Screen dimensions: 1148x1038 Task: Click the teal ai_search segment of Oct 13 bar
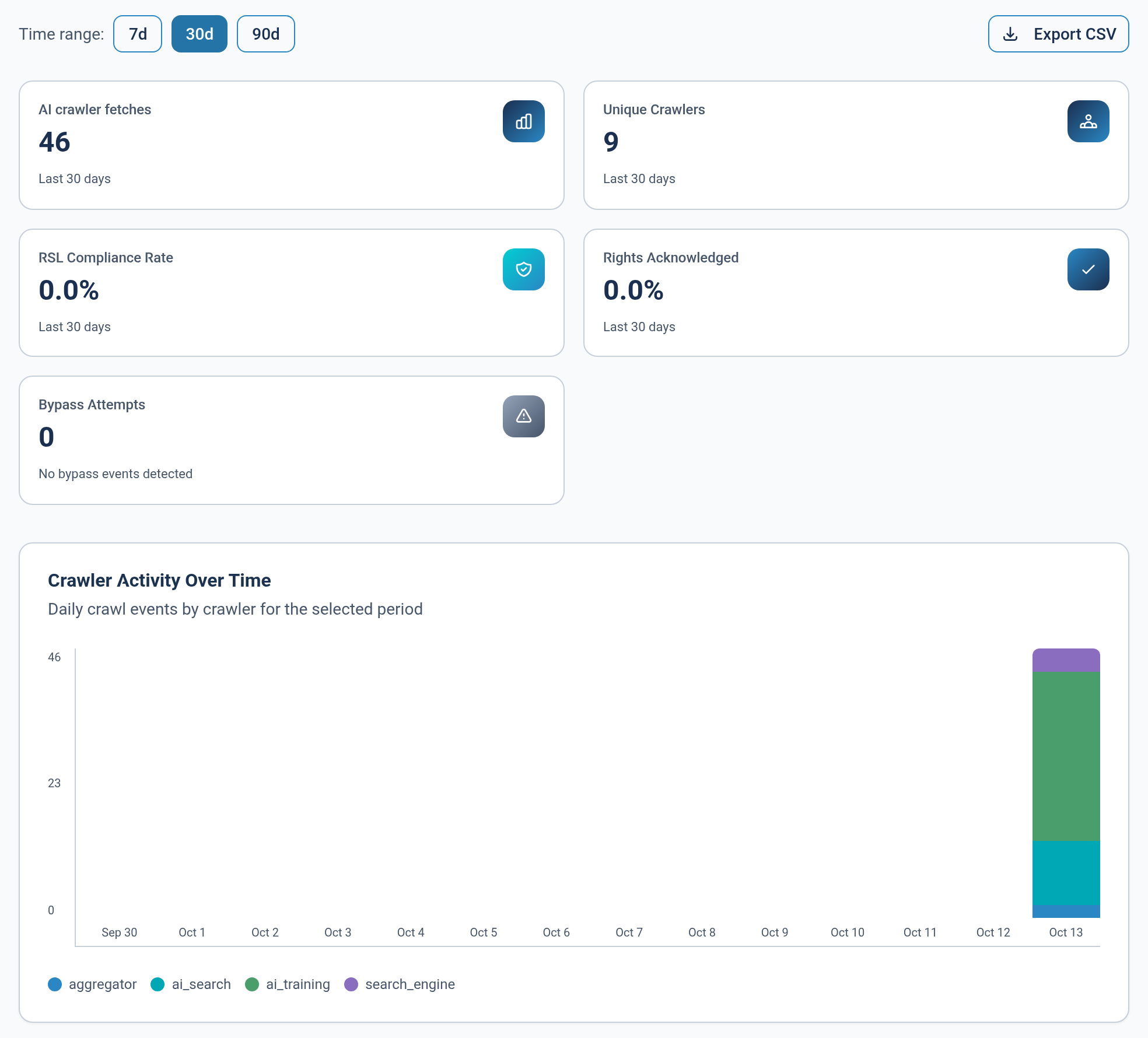point(1066,873)
